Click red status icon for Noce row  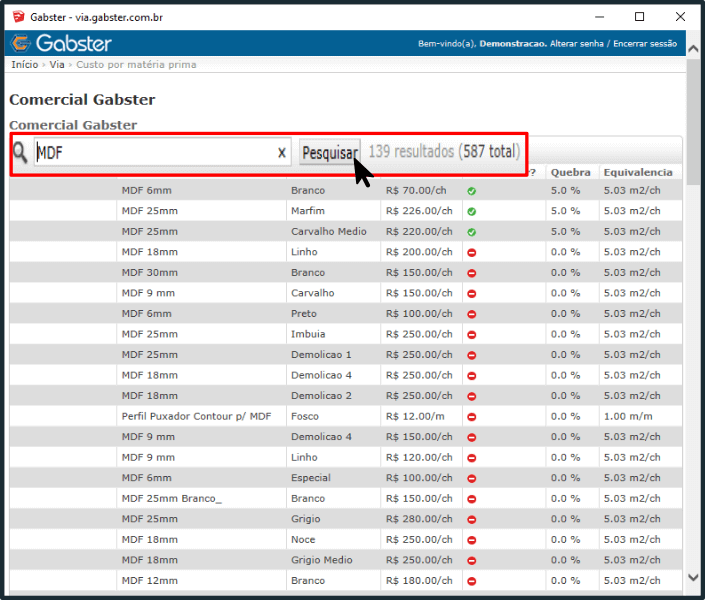(471, 540)
